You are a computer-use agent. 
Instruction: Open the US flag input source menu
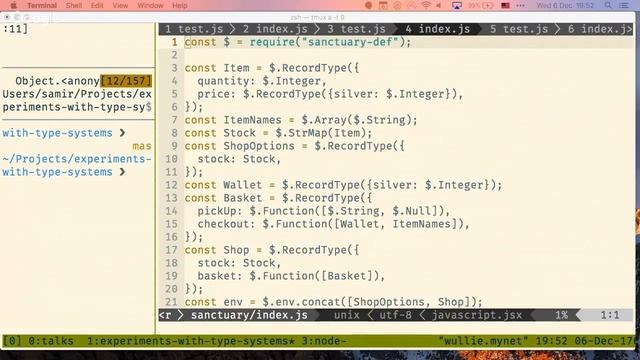(505, 6)
